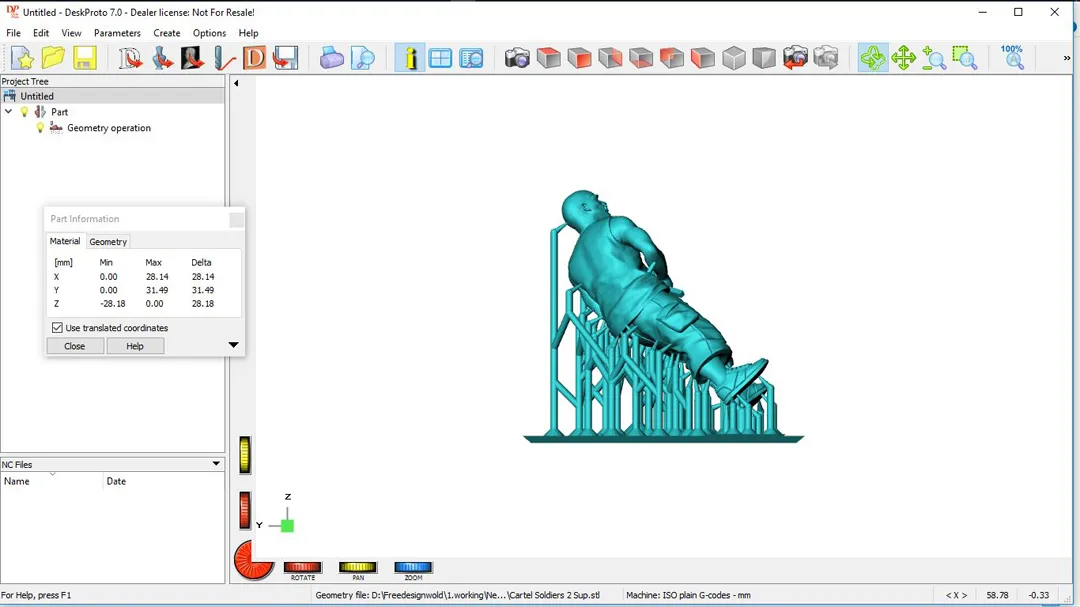Calculate toolpaths with the cutter path icon
The image size is (1080, 607).
click(x=224, y=59)
